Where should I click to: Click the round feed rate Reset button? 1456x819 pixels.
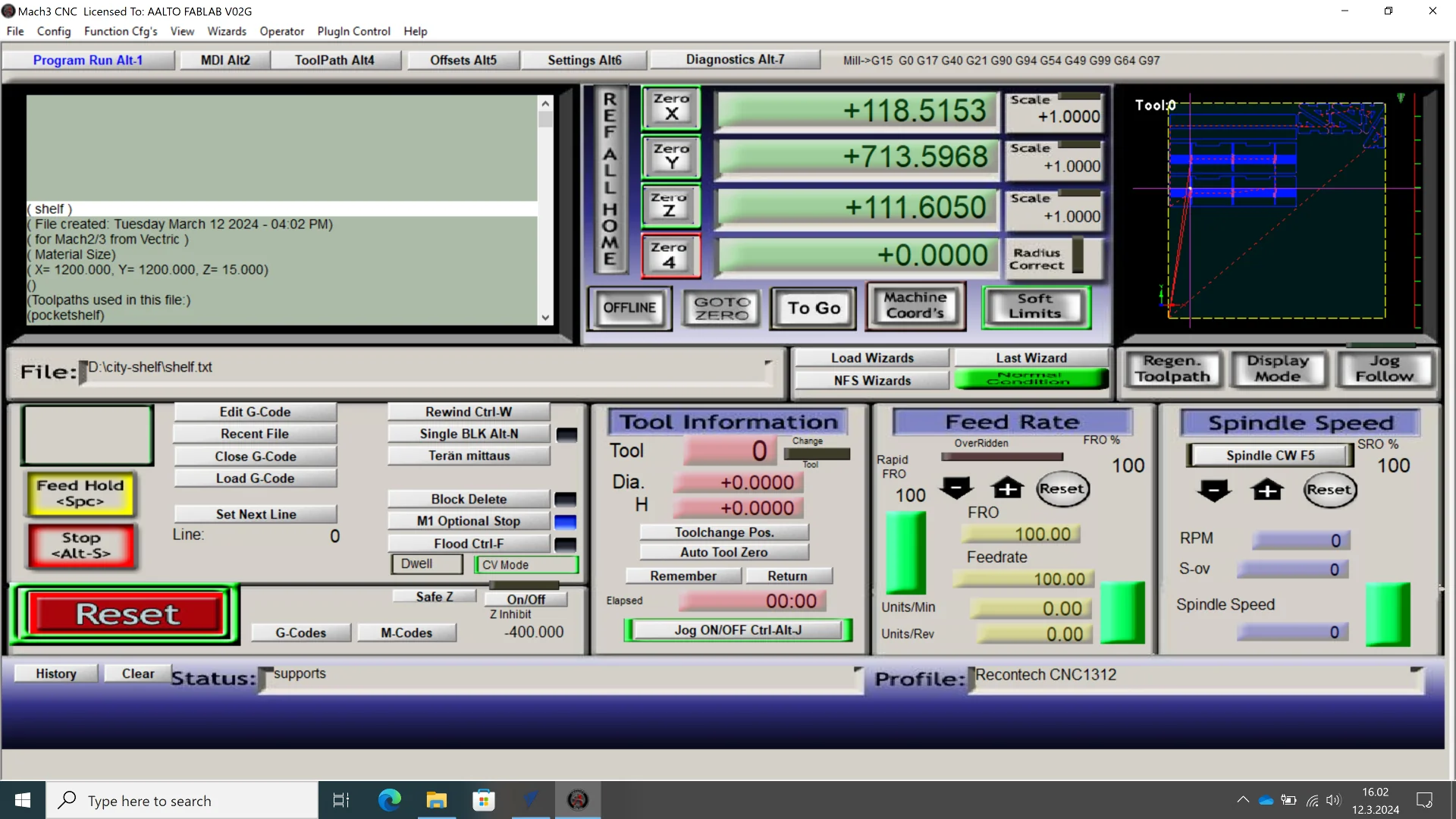click(x=1062, y=489)
